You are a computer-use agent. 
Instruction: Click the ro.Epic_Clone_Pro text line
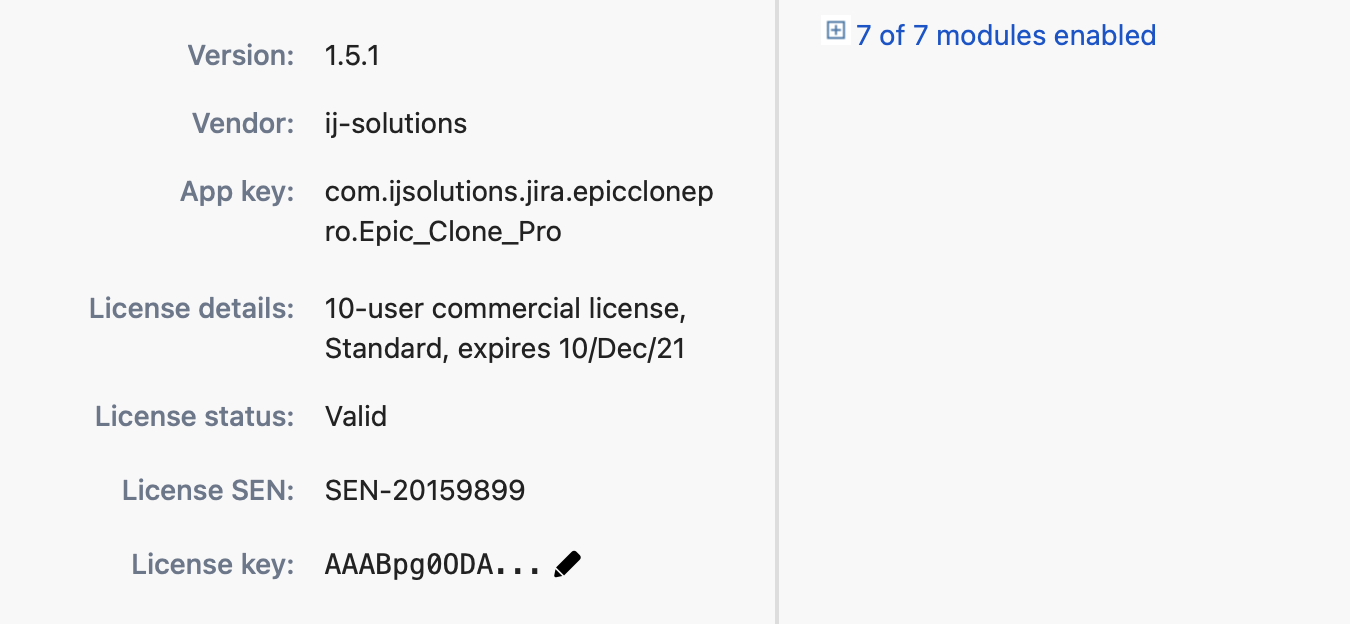[x=443, y=232]
